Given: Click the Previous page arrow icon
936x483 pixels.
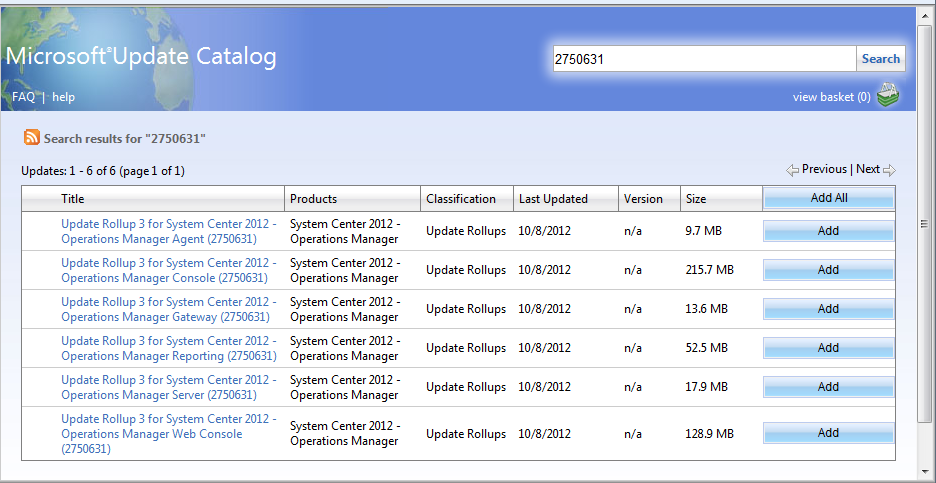Looking at the screenshot, I should click(x=792, y=170).
